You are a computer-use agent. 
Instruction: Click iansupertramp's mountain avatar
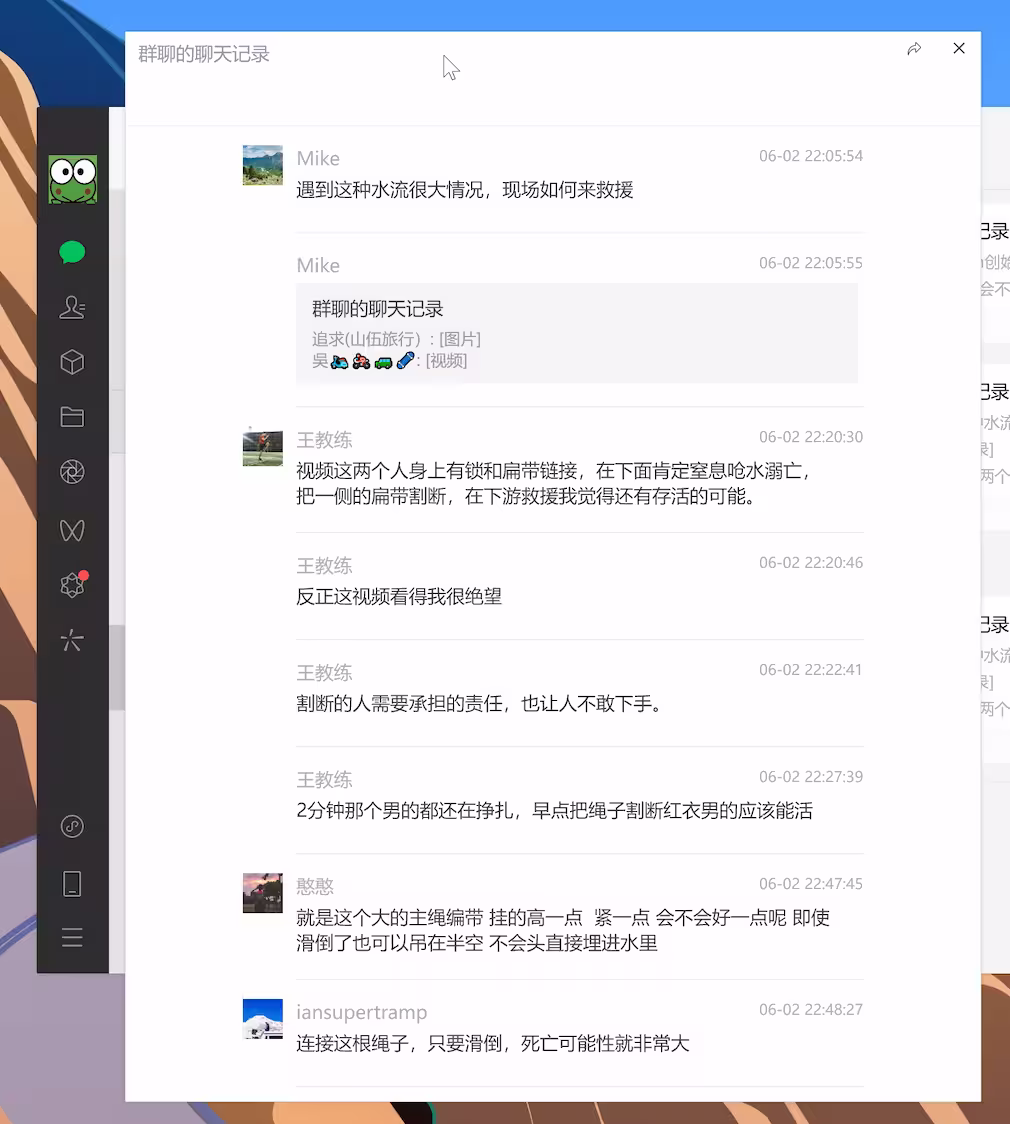coord(262,1019)
